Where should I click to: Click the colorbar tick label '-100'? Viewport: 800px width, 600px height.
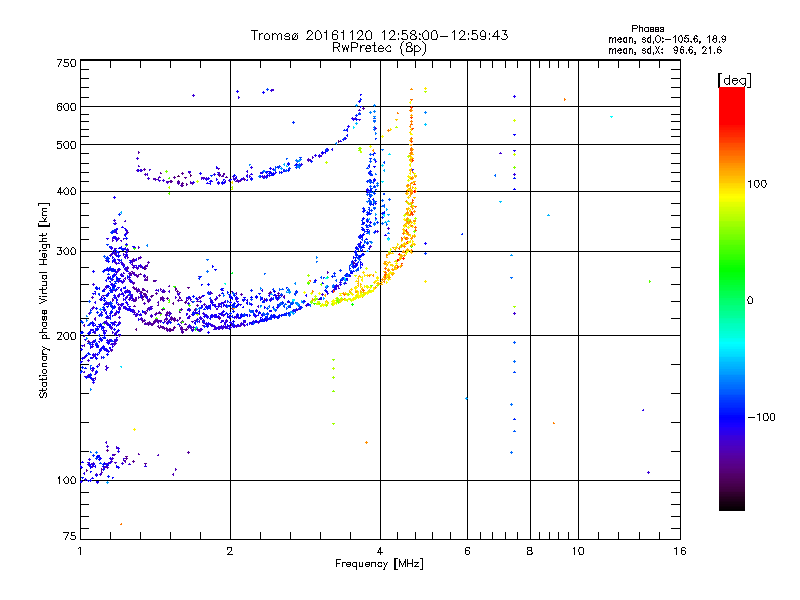coord(761,417)
